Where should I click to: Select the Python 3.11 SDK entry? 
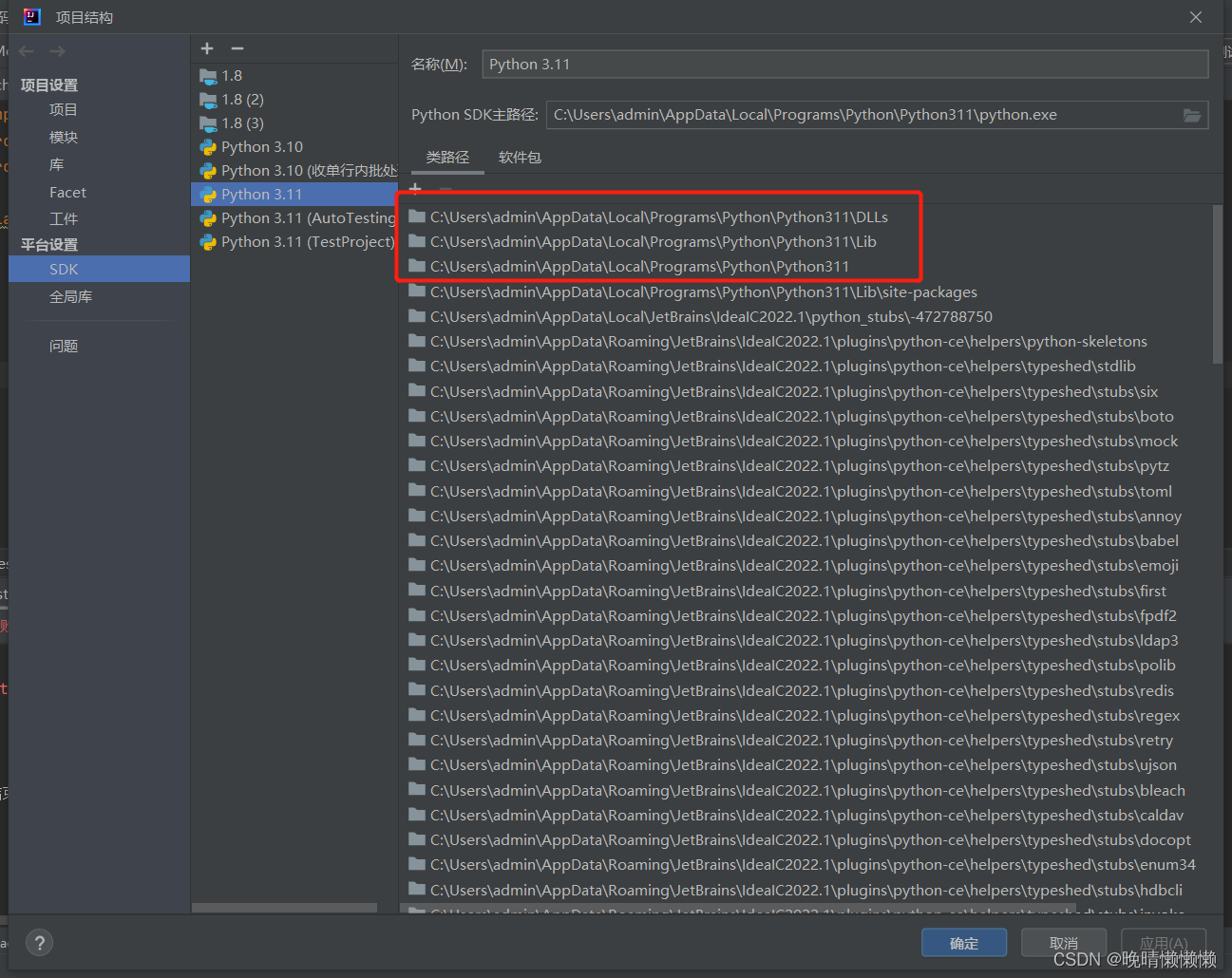(x=294, y=195)
